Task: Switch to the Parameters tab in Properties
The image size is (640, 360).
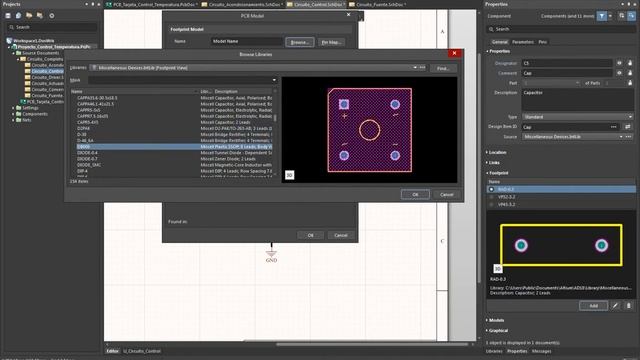Action: [523, 42]
